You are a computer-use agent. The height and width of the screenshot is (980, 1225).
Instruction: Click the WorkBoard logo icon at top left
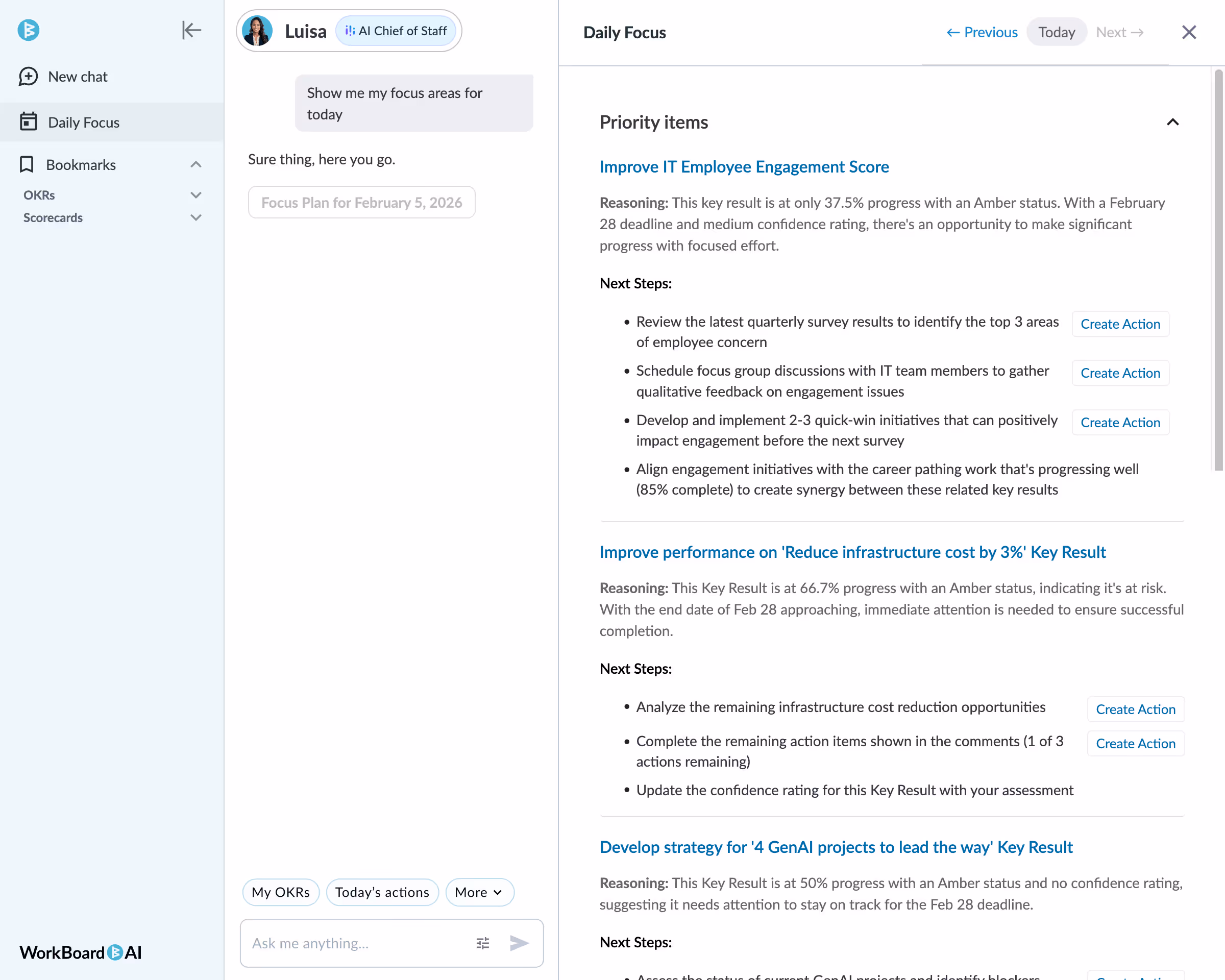29,30
